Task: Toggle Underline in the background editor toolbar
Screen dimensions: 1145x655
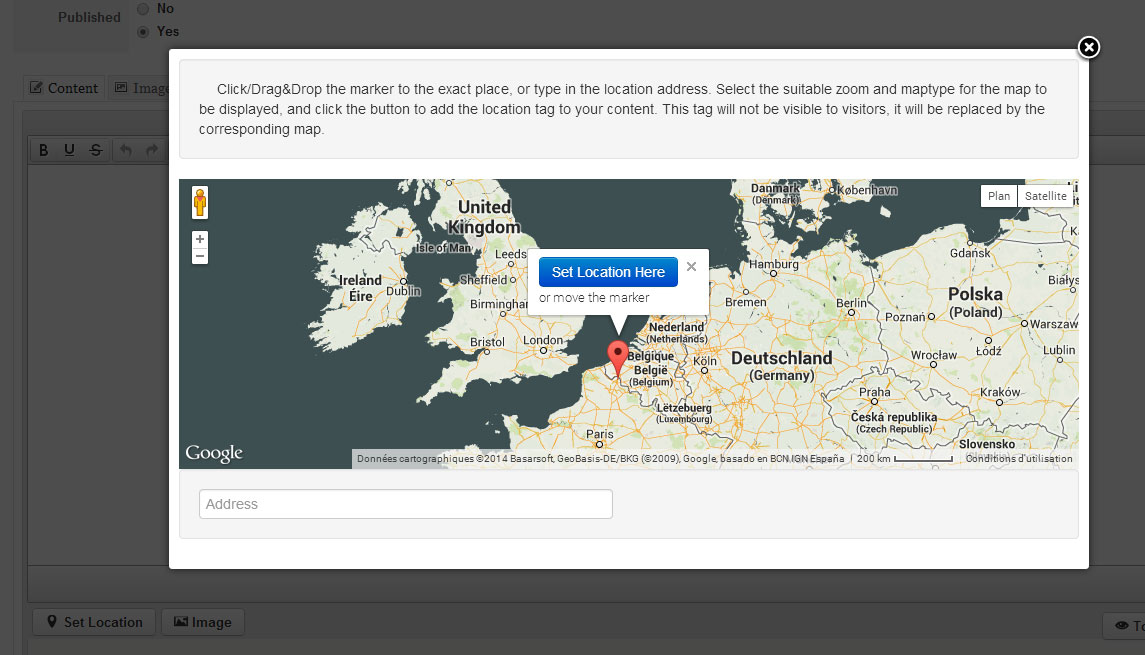Action: pos(69,150)
